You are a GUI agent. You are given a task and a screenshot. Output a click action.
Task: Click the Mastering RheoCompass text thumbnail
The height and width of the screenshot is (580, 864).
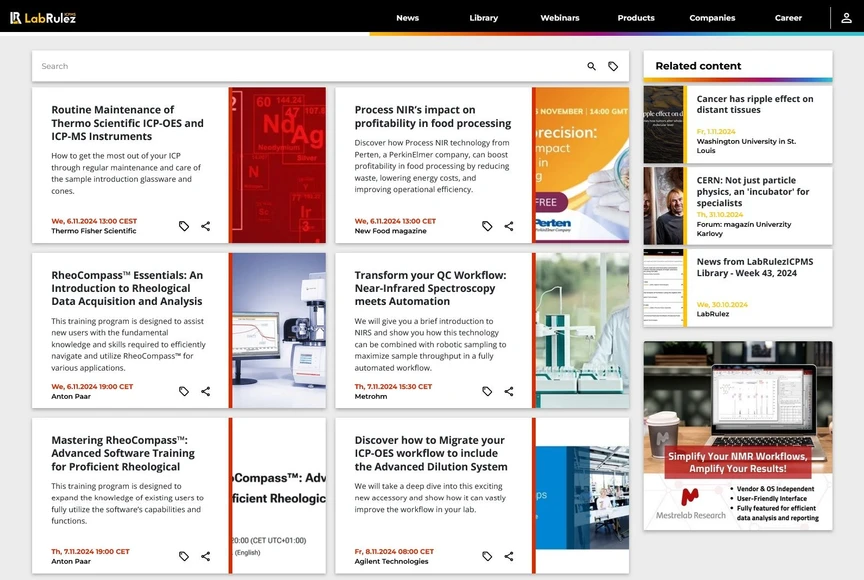coord(279,495)
